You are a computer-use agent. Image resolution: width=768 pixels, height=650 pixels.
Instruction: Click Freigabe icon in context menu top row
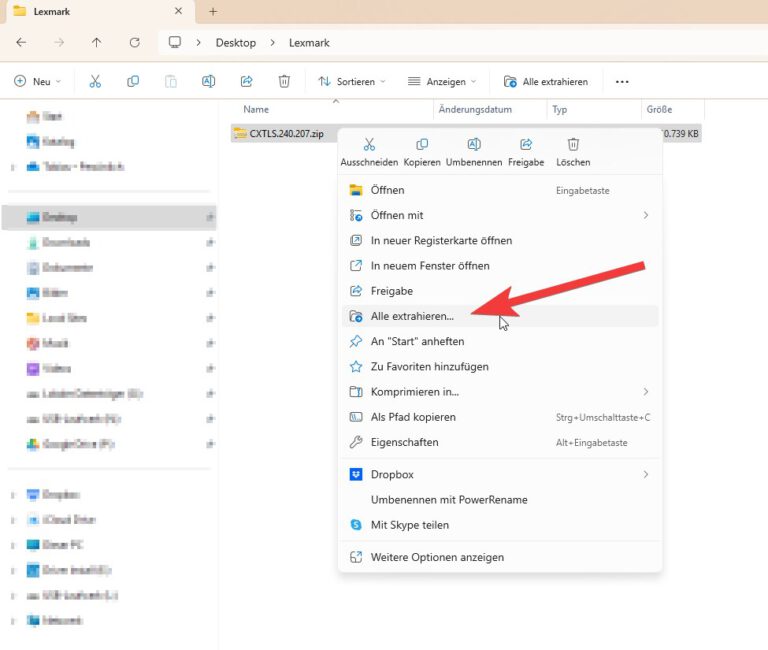(526, 152)
